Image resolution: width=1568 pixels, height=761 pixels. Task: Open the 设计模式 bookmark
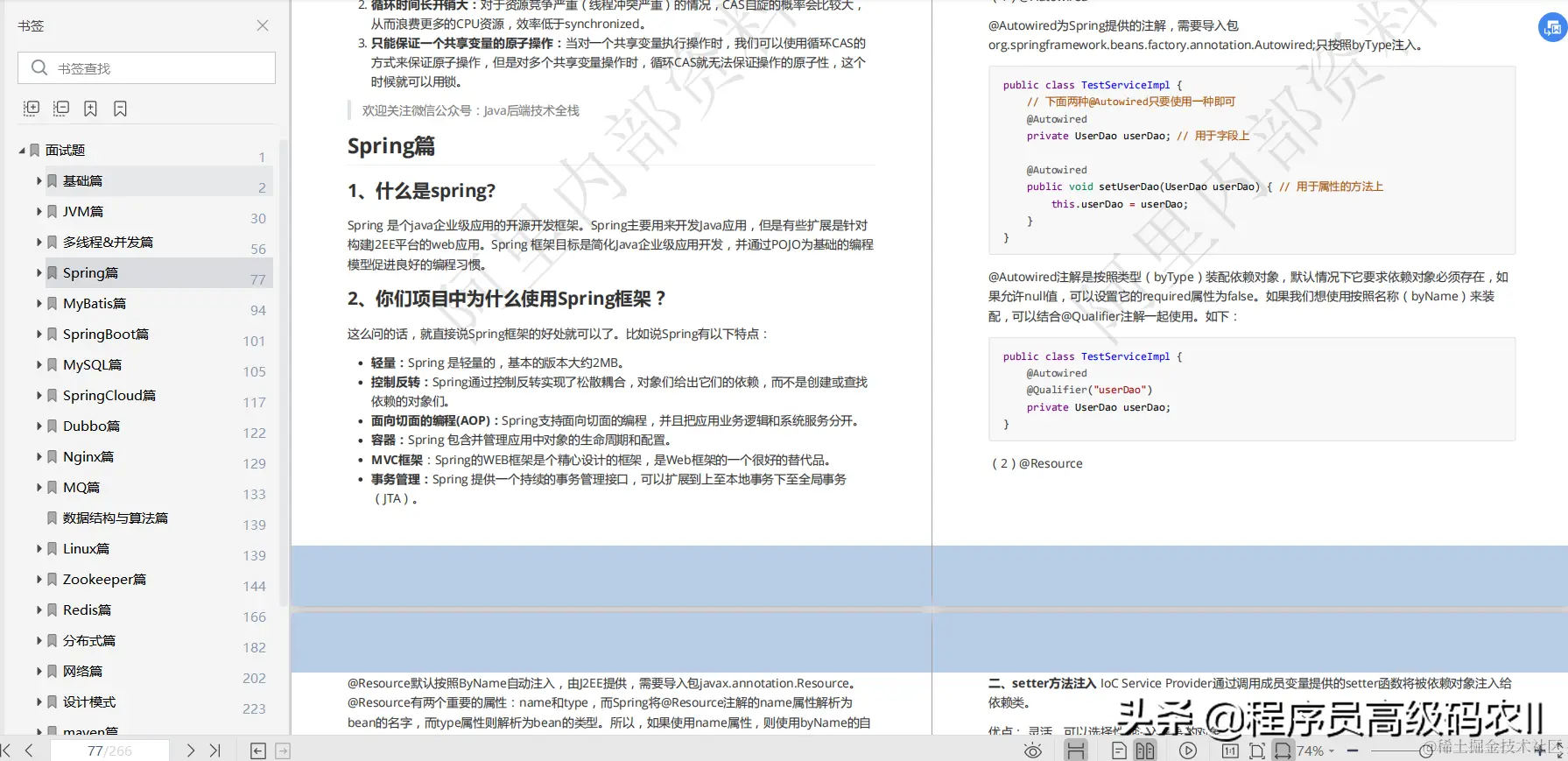(x=89, y=702)
